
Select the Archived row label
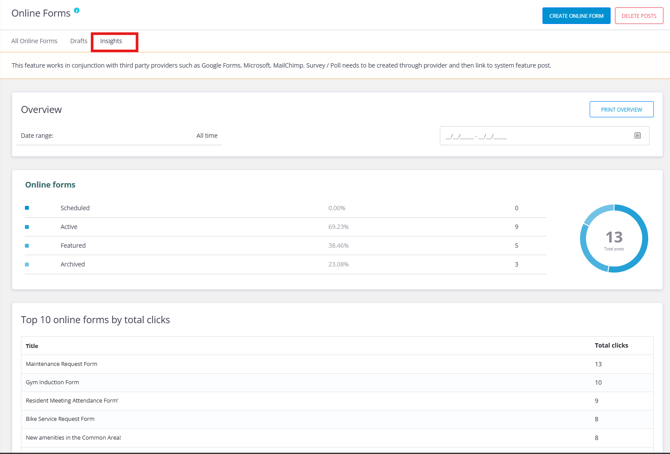click(x=73, y=264)
